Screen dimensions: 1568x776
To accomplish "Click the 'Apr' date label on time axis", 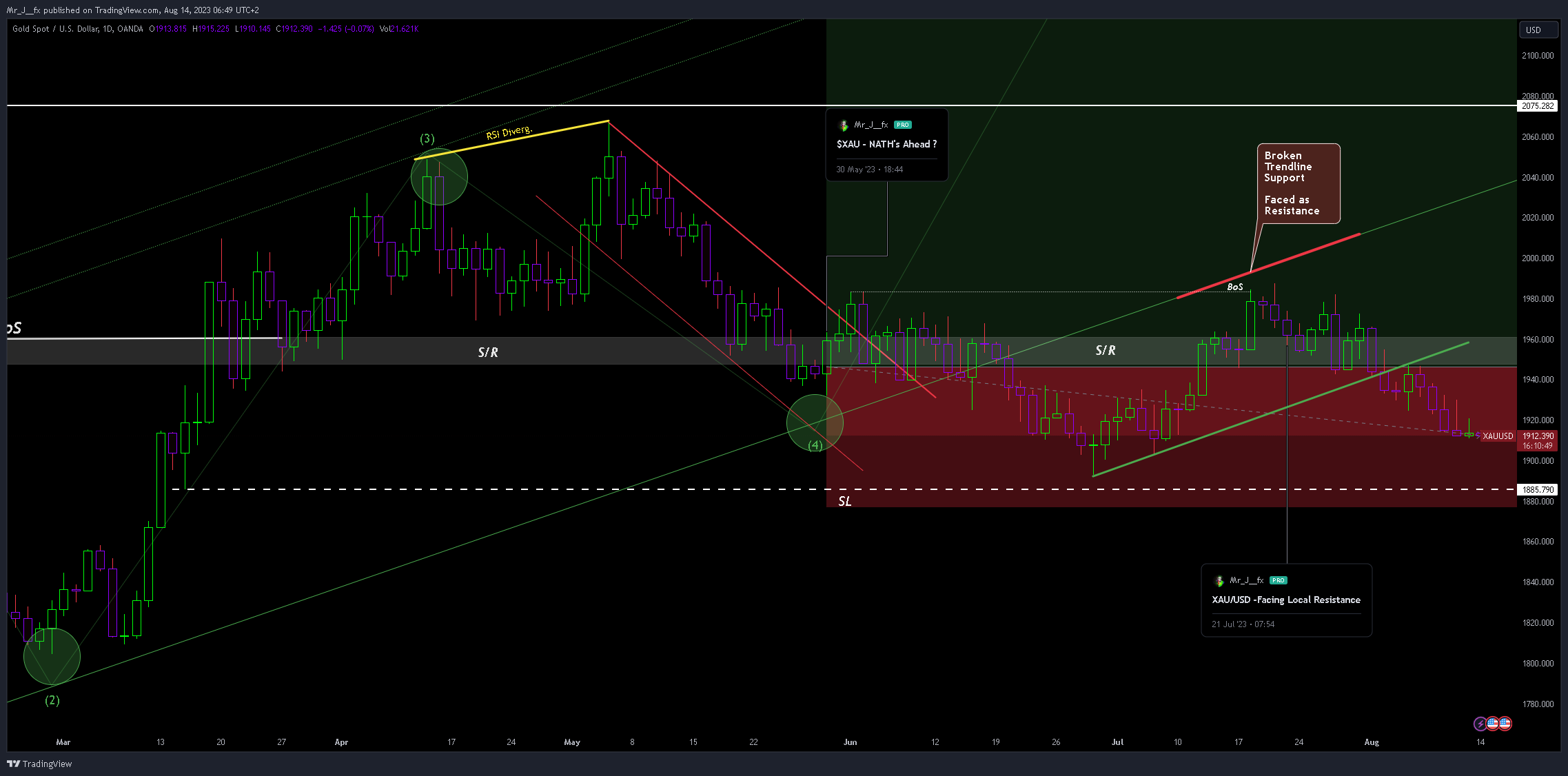I will (x=341, y=742).
